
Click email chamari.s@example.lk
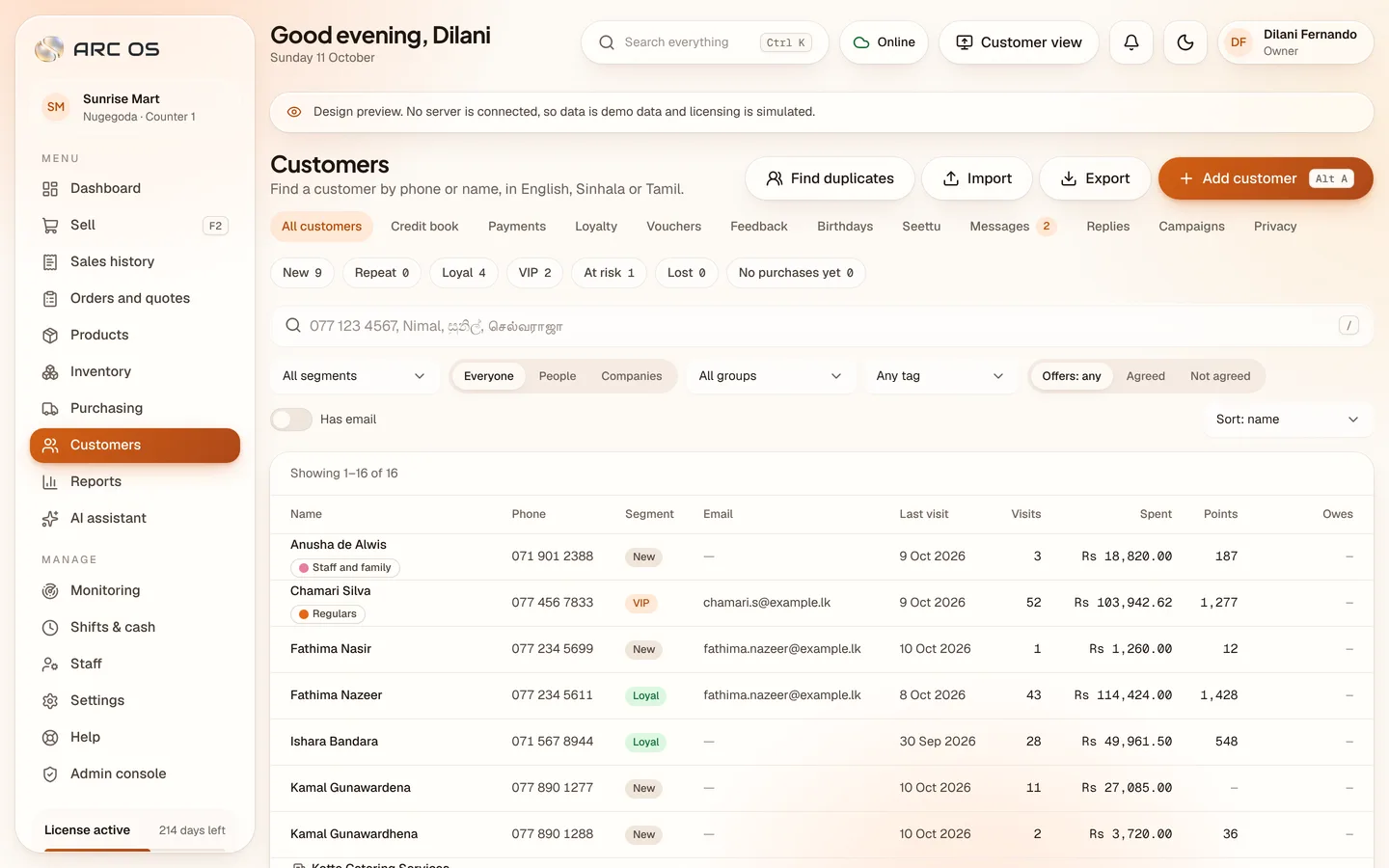[767, 603]
